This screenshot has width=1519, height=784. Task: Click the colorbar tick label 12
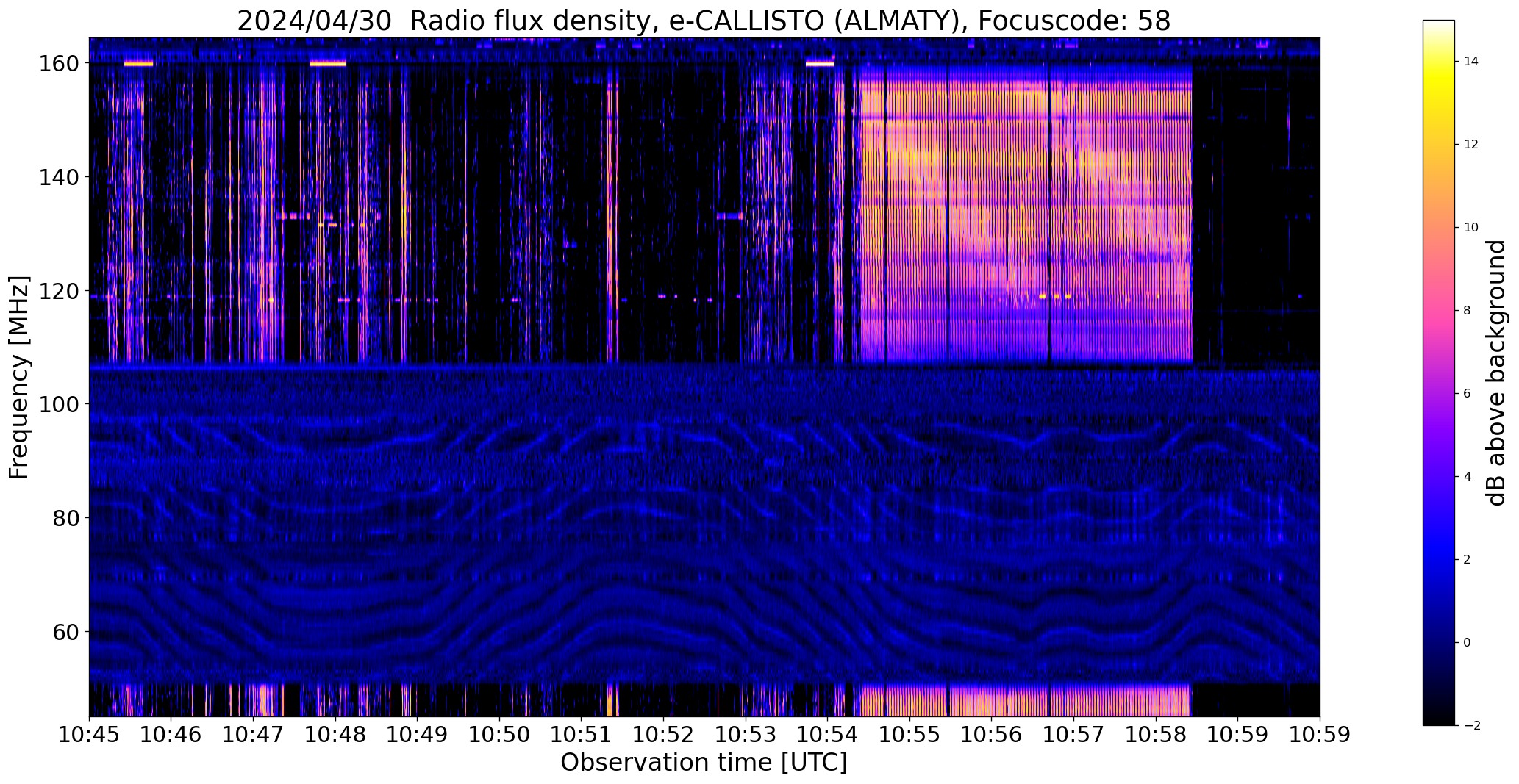tap(1471, 145)
